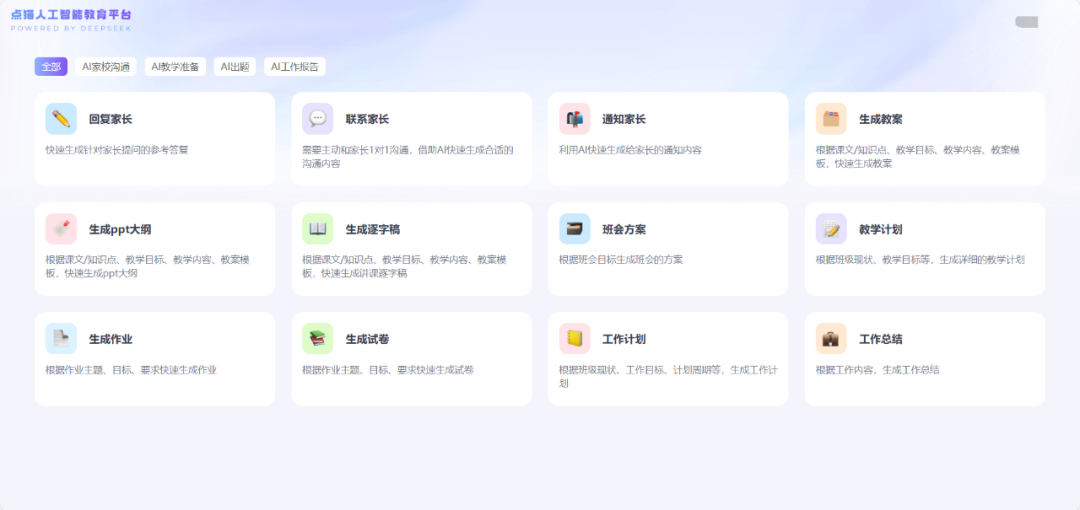This screenshot has width=1080, height=510.
Task: Open the 班会方案 card title
Action: coord(624,230)
